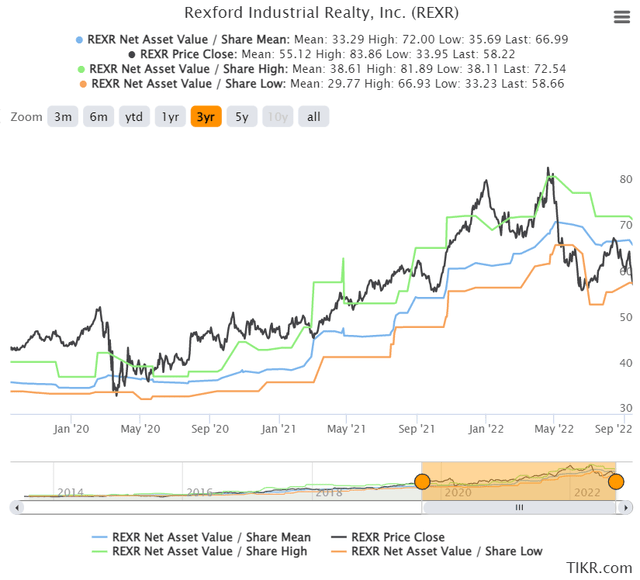Screen dimensions: 640x580
Task: Choose the 1yr zoom option
Action: coord(171,117)
